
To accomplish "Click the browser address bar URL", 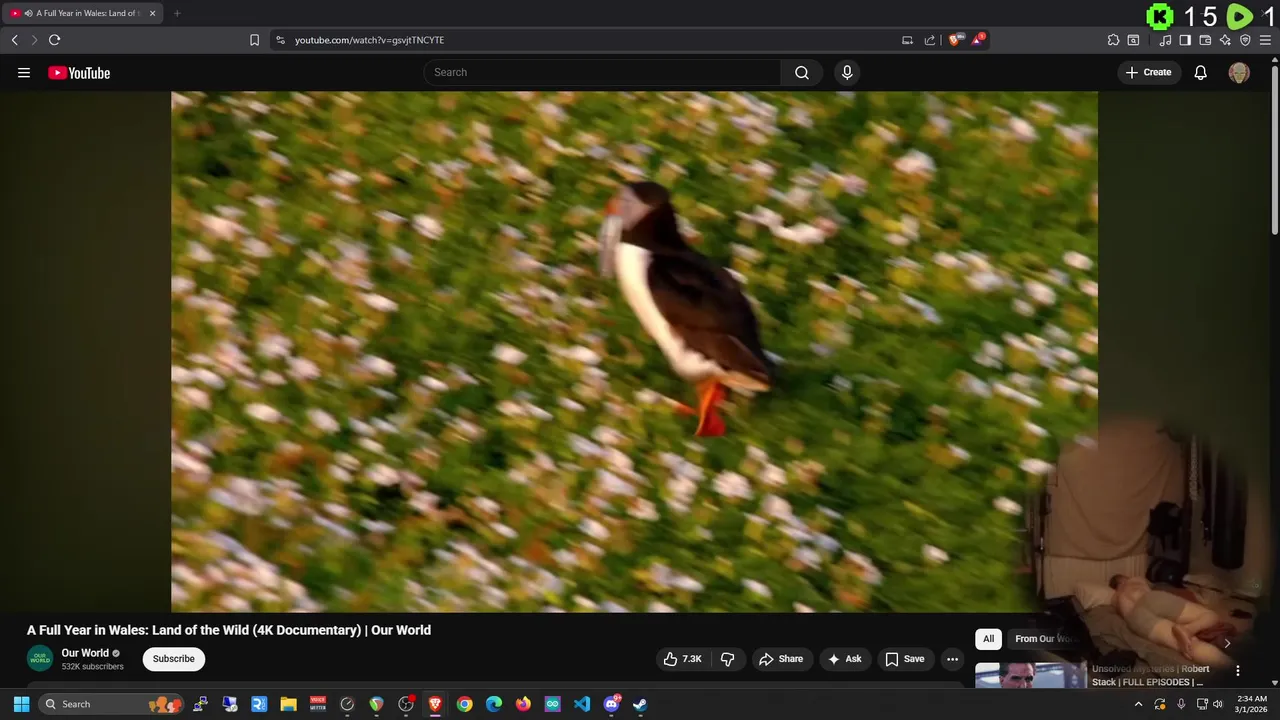I will coord(369,40).
